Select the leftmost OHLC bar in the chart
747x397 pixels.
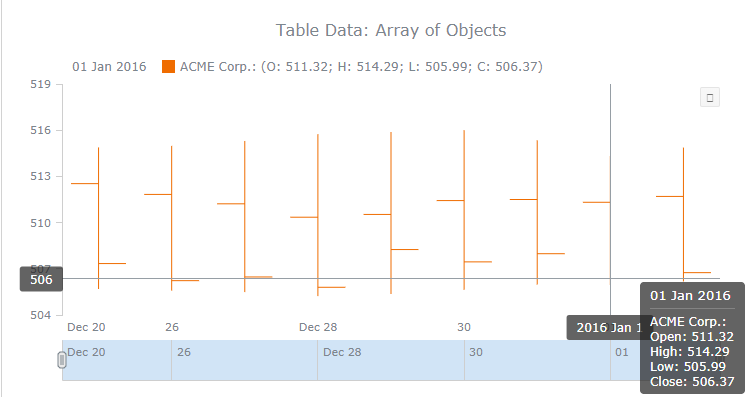[x=99, y=218]
